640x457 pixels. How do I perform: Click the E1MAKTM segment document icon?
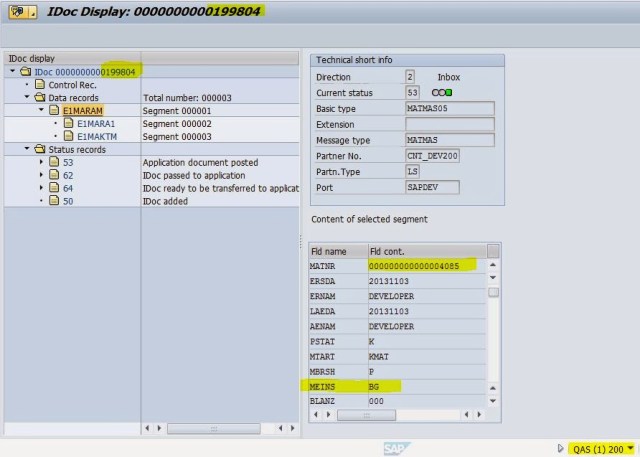(68, 136)
